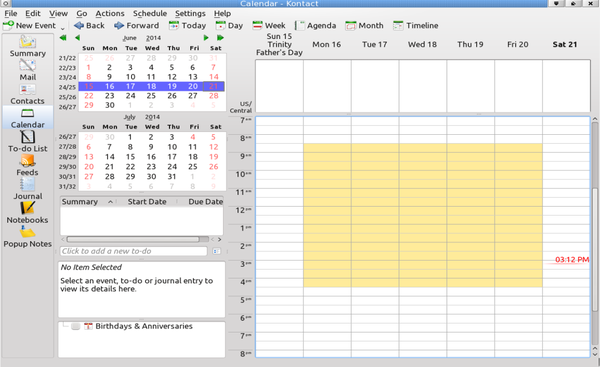The width and height of the screenshot is (600, 367).
Task: Open the Journal component
Action: [x=28, y=189]
